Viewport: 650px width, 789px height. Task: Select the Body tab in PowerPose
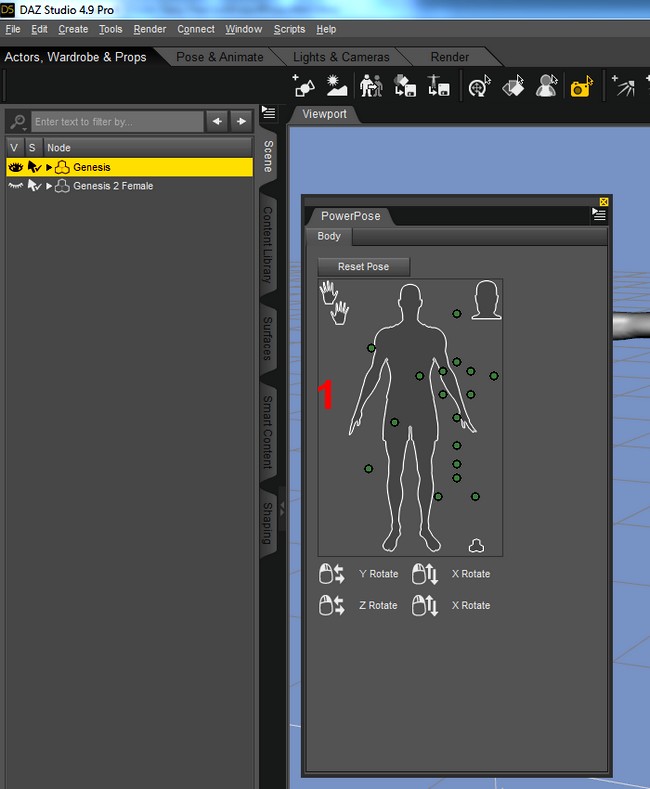tap(329, 236)
